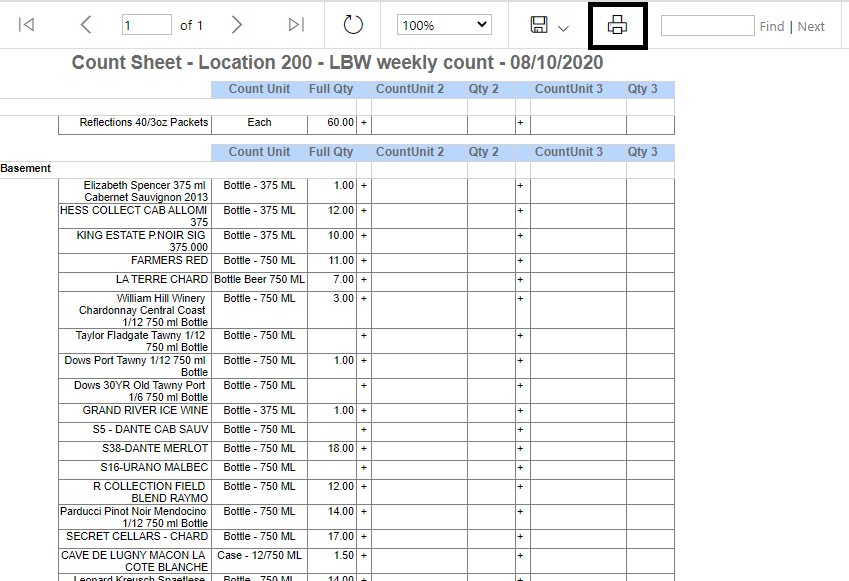Open the zoom level dropdown showing 100%
Screen dimensions: 849x581
pos(444,23)
